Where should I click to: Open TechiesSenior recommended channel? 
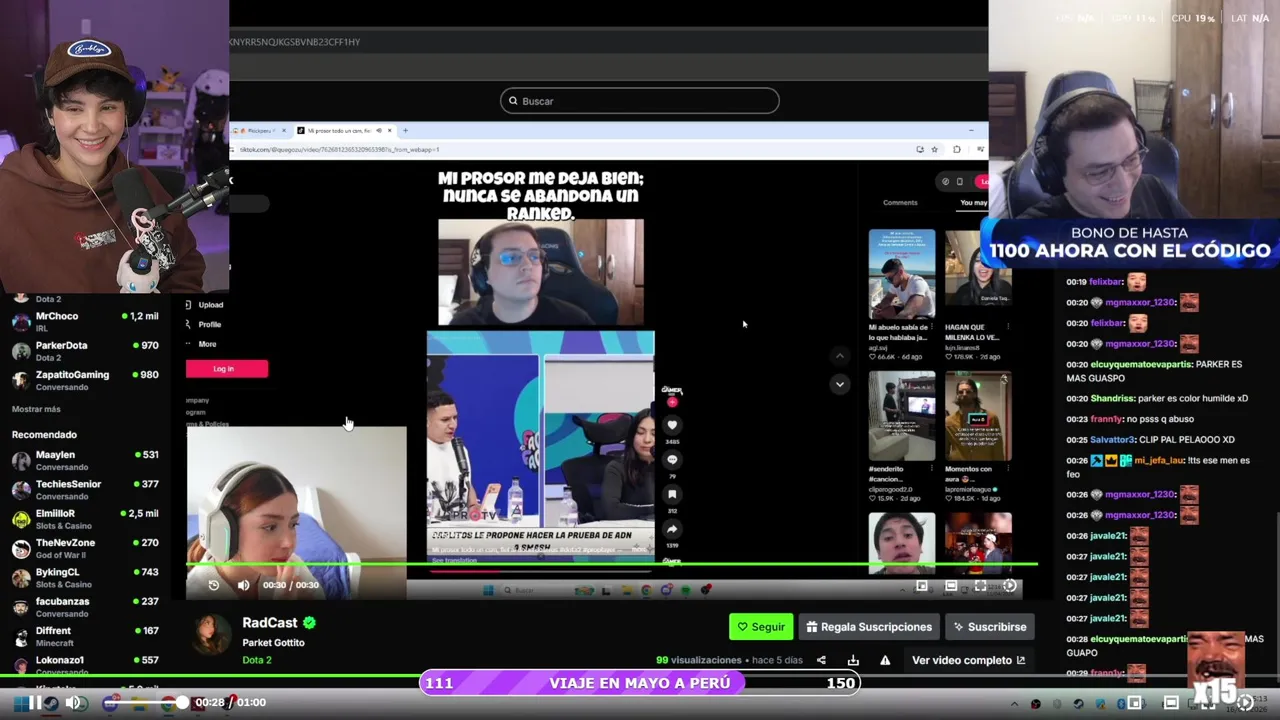coord(85,489)
